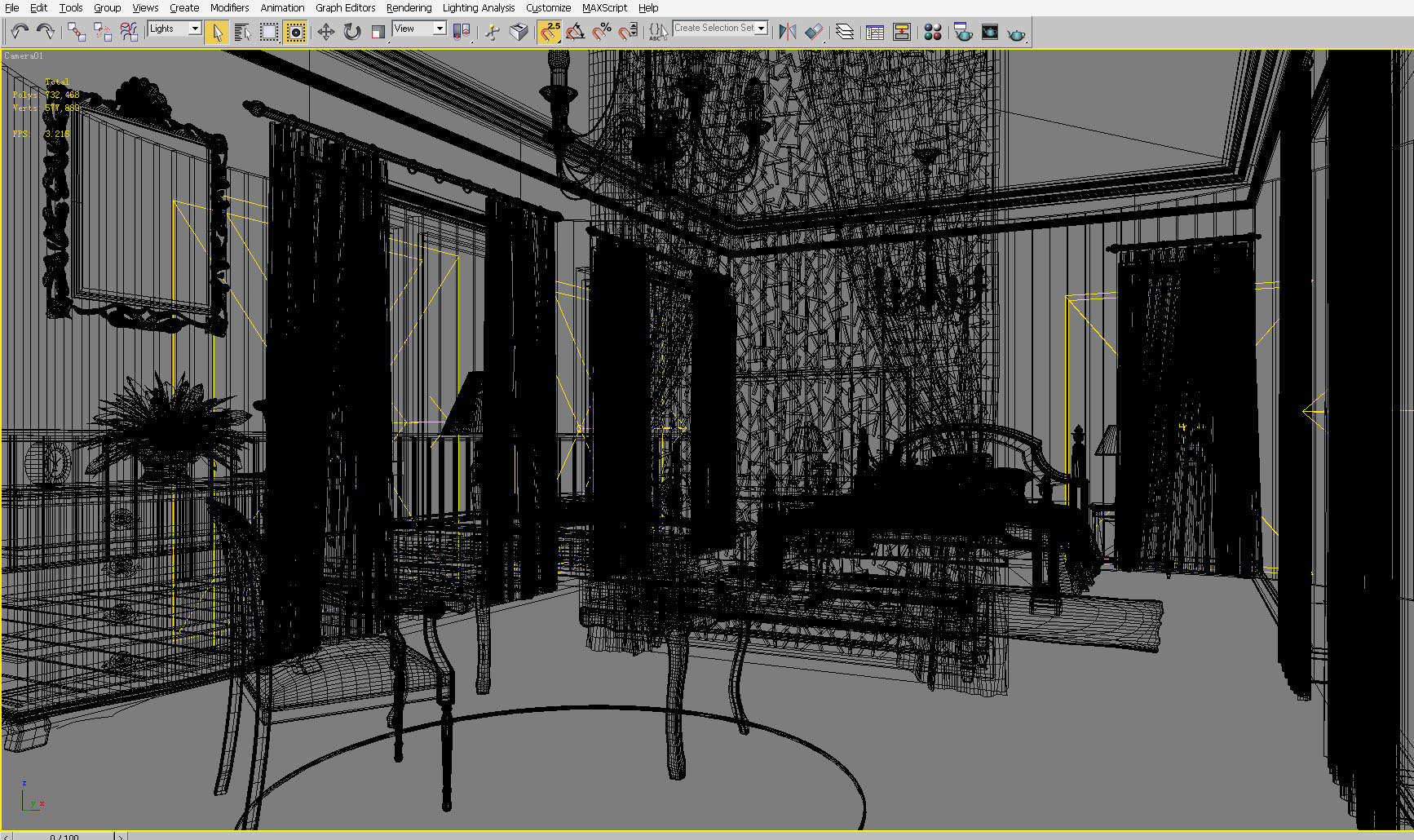This screenshot has width=1414, height=840.
Task: Open the Schematic View icon
Action: point(901,32)
